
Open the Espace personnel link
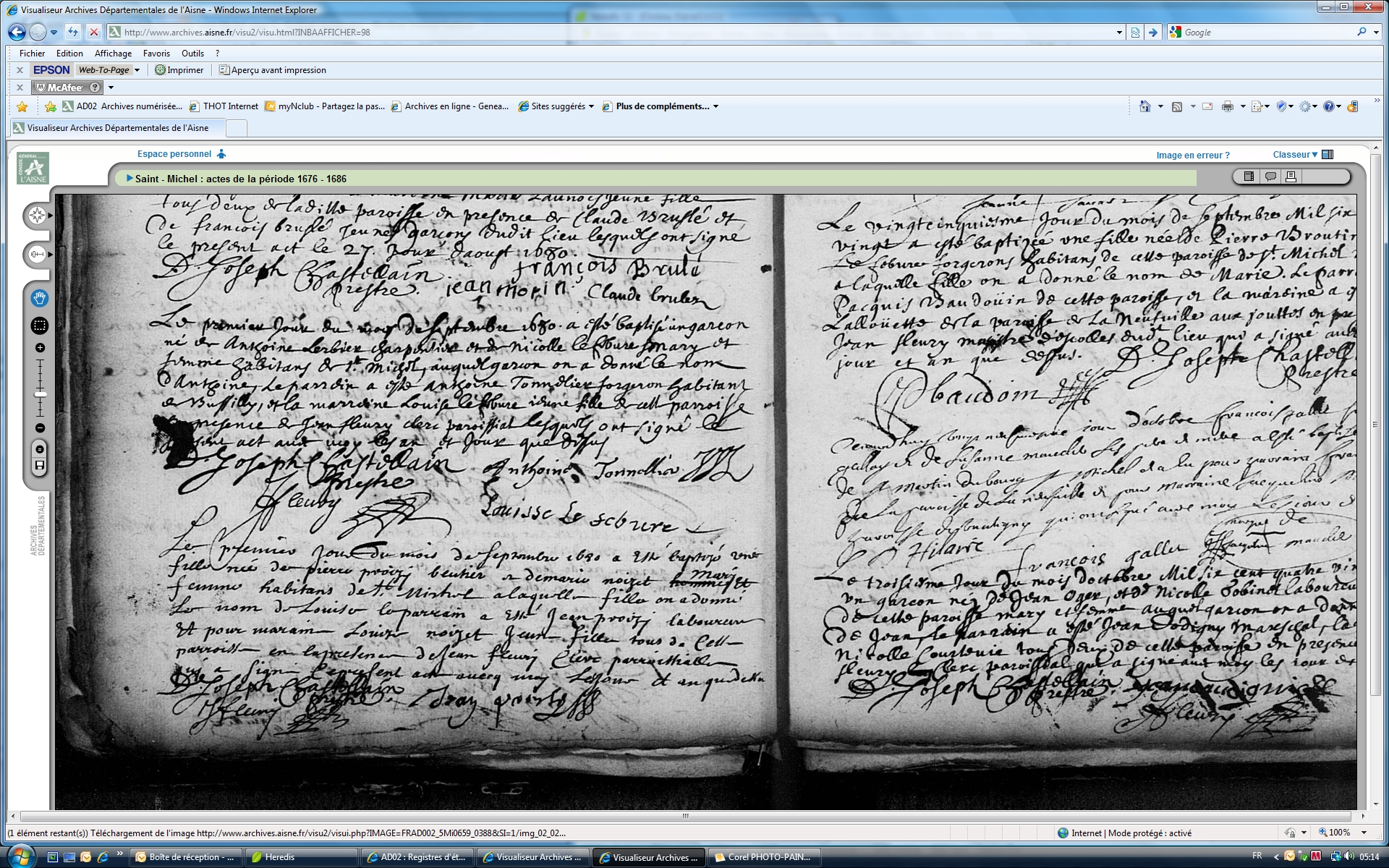point(174,154)
